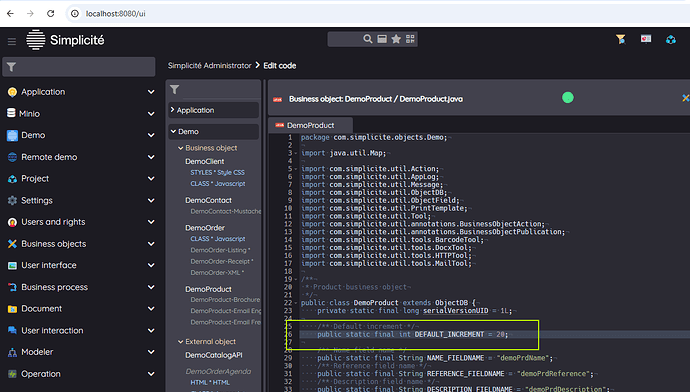Click the Java file icon in editor header
690x392 pixels.
pyautogui.click(x=277, y=99)
